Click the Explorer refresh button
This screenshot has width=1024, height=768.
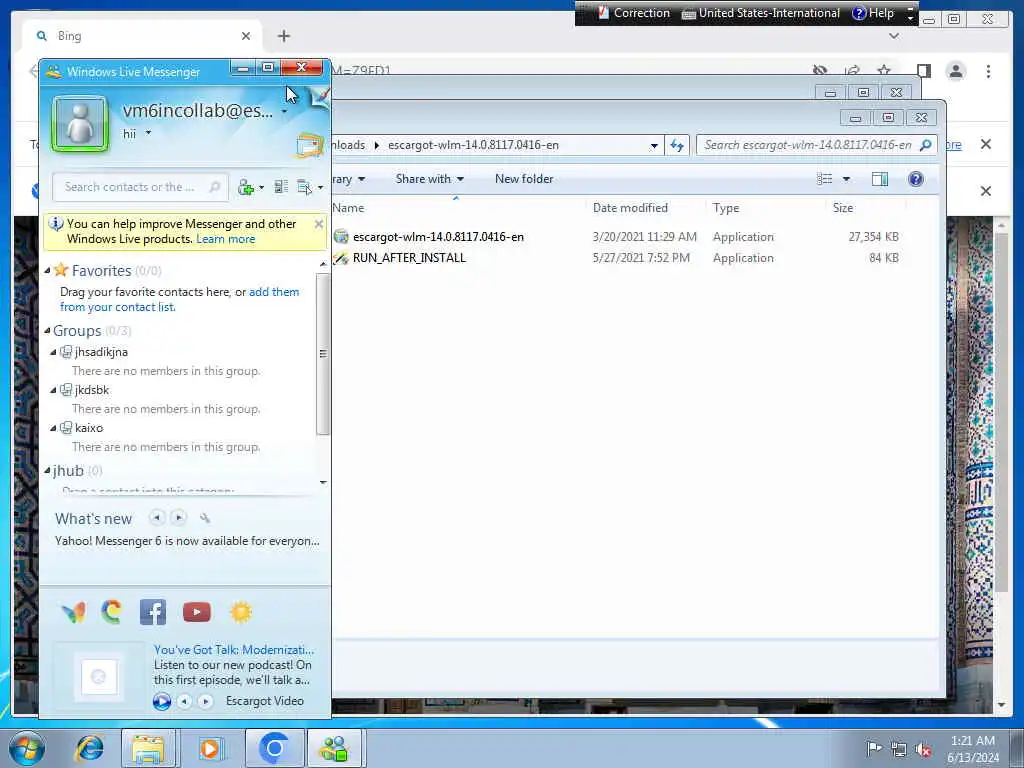(677, 146)
